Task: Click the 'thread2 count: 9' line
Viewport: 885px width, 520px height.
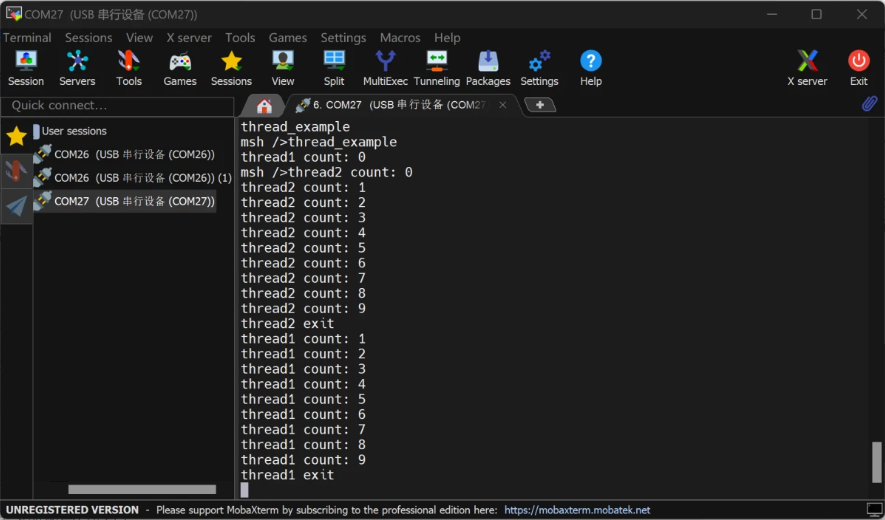Action: (x=303, y=308)
